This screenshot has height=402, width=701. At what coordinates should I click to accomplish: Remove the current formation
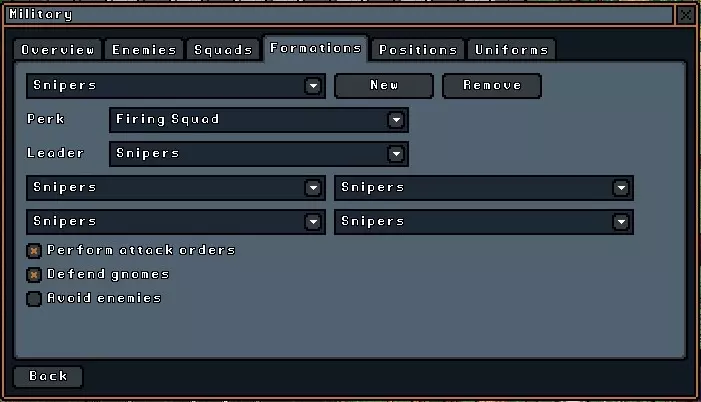pos(492,85)
